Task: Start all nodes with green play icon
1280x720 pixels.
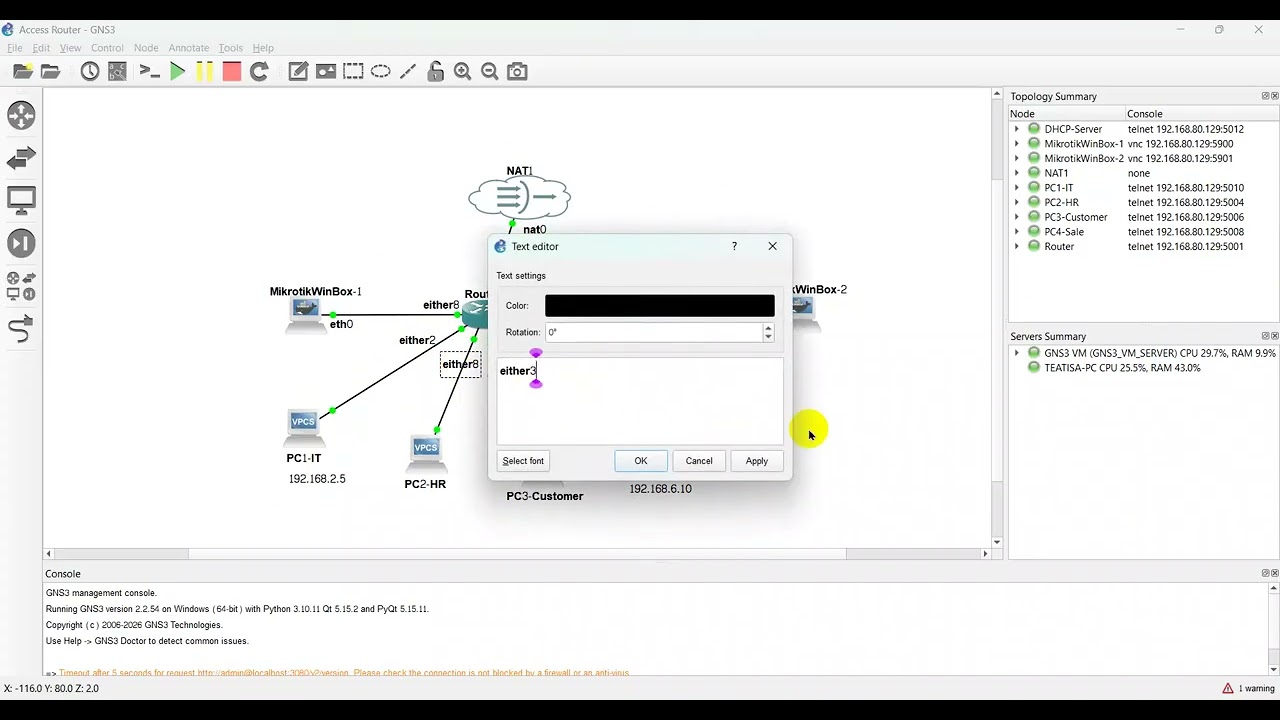Action: pos(177,71)
